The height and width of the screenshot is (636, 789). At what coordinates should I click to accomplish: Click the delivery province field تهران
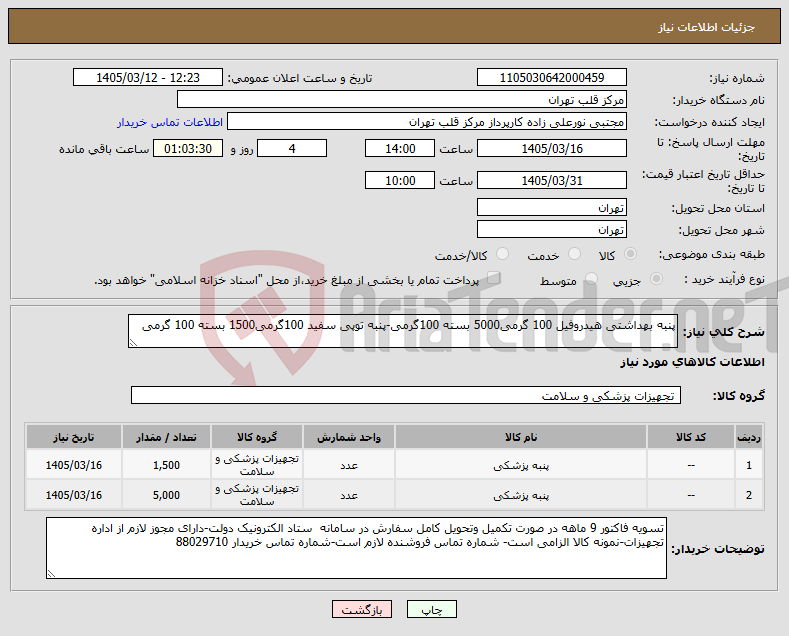pos(551,207)
